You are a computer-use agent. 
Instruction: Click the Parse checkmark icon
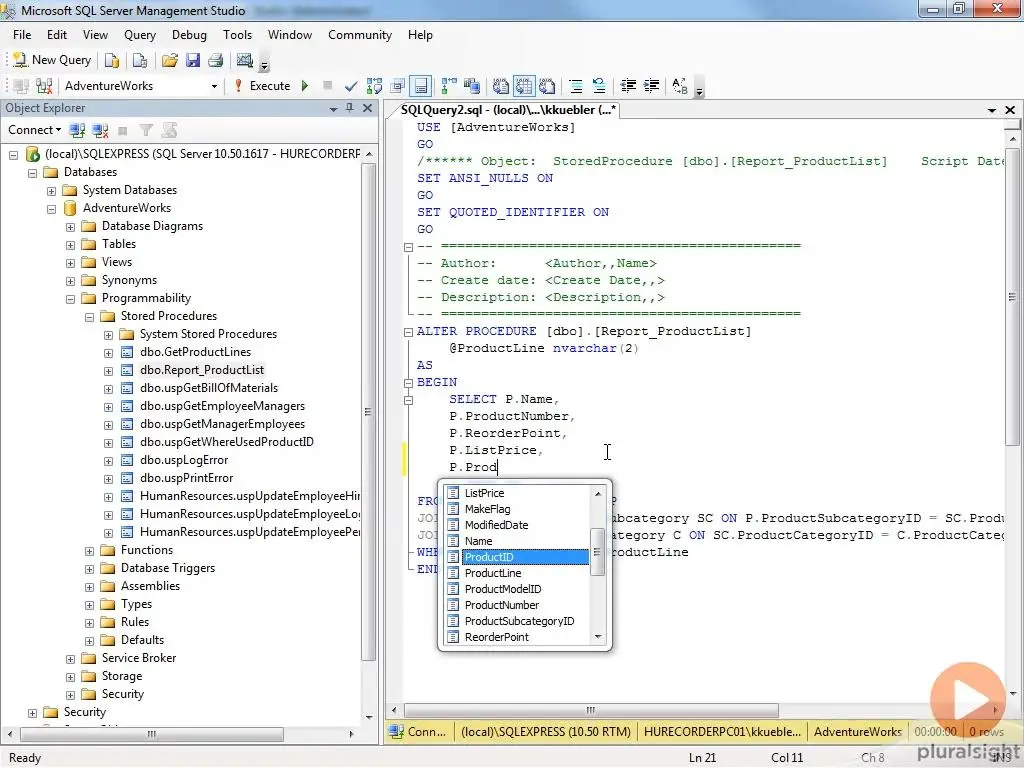tap(351, 86)
